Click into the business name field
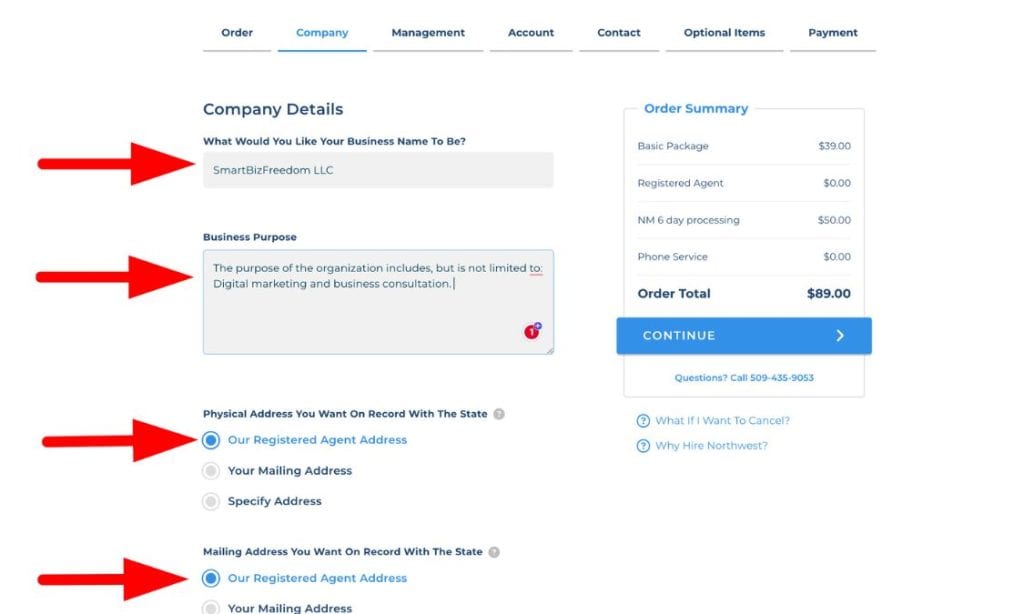This screenshot has width=1024, height=614. coord(378,170)
